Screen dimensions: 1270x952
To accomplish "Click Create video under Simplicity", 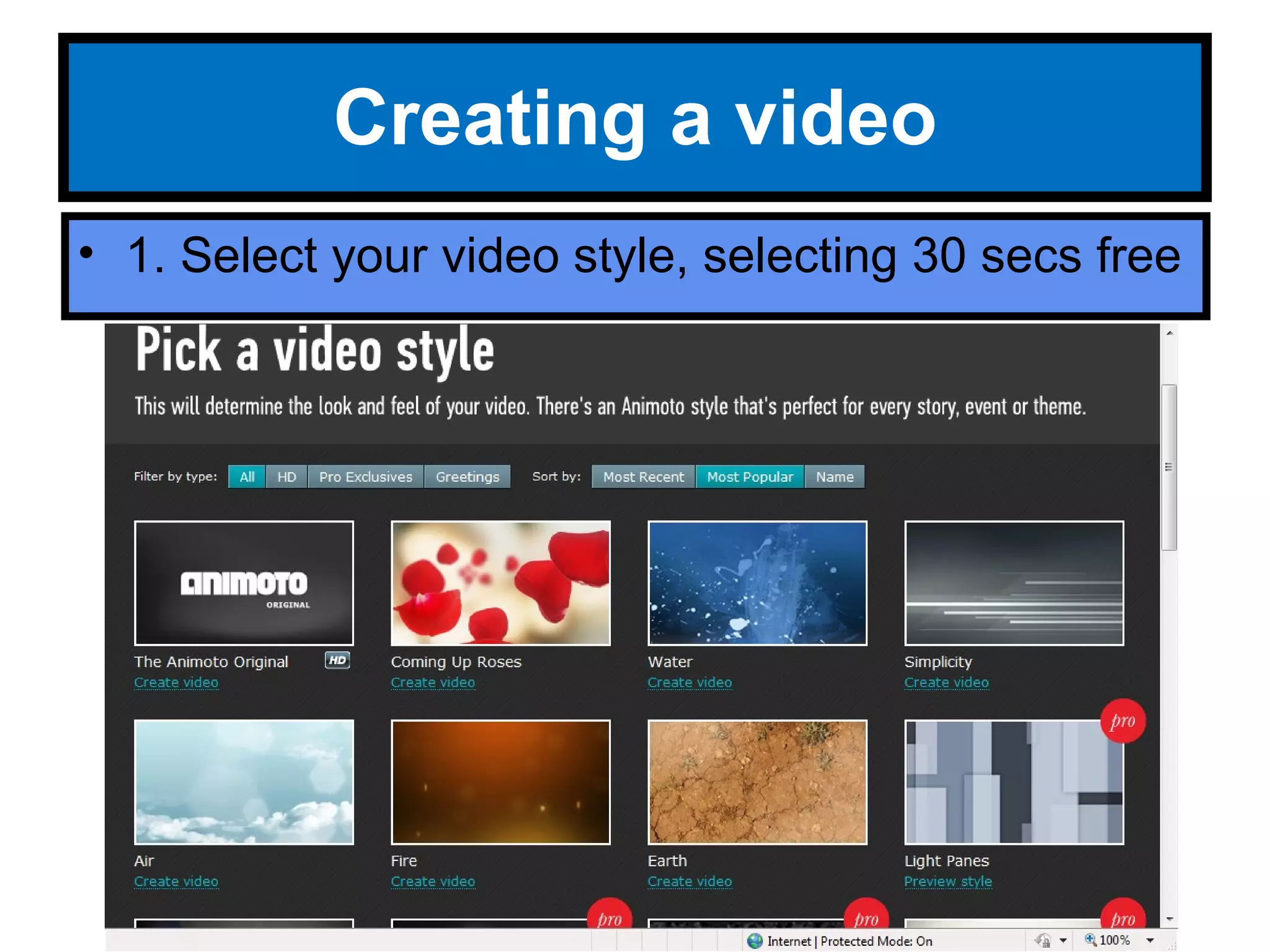I will point(946,682).
